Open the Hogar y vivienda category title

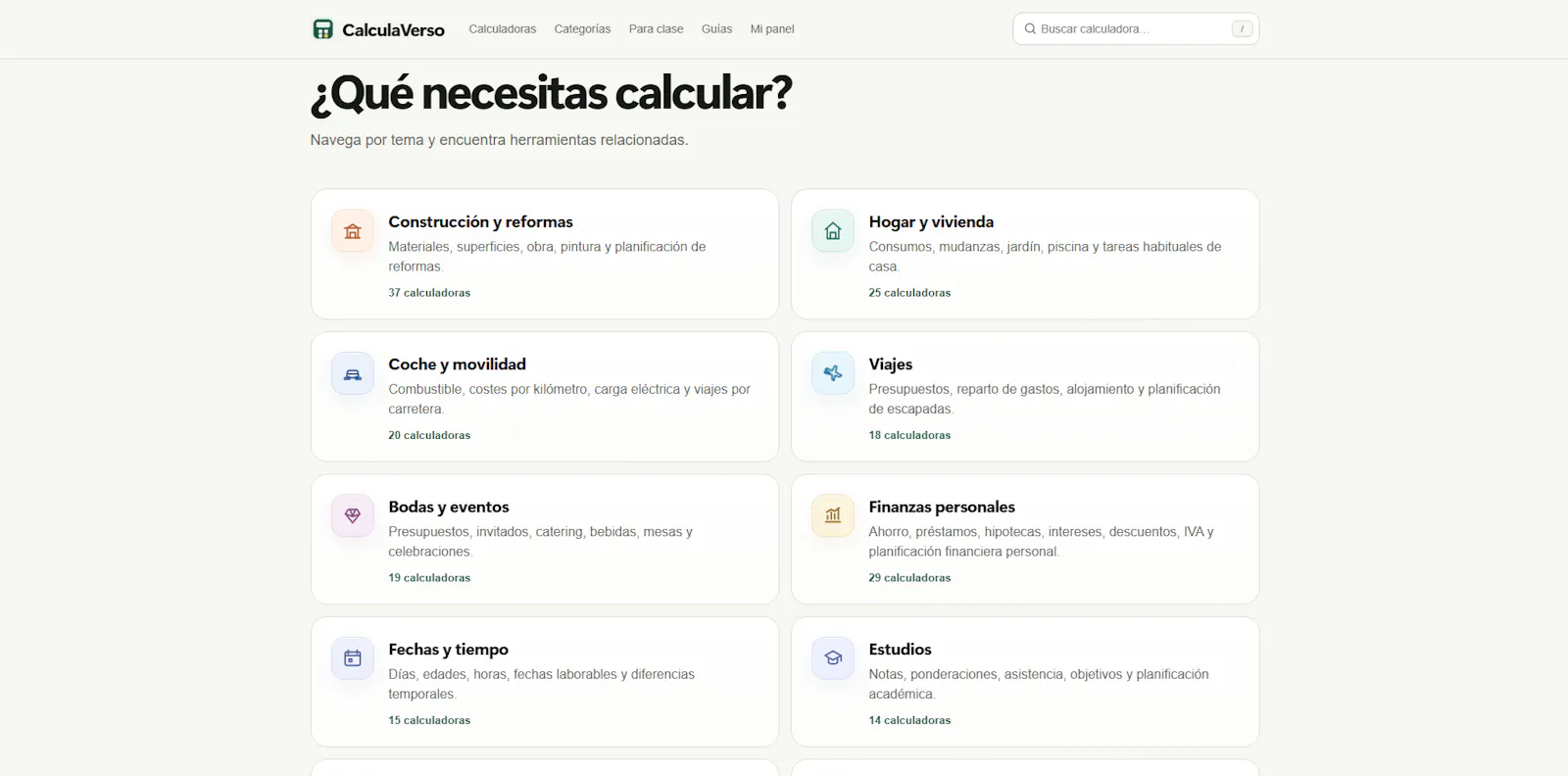[x=931, y=221]
